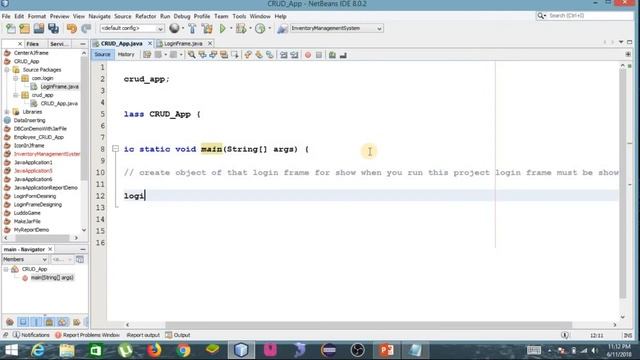Collapse the com.login package node
The height and width of the screenshot is (360, 640).
16,78
